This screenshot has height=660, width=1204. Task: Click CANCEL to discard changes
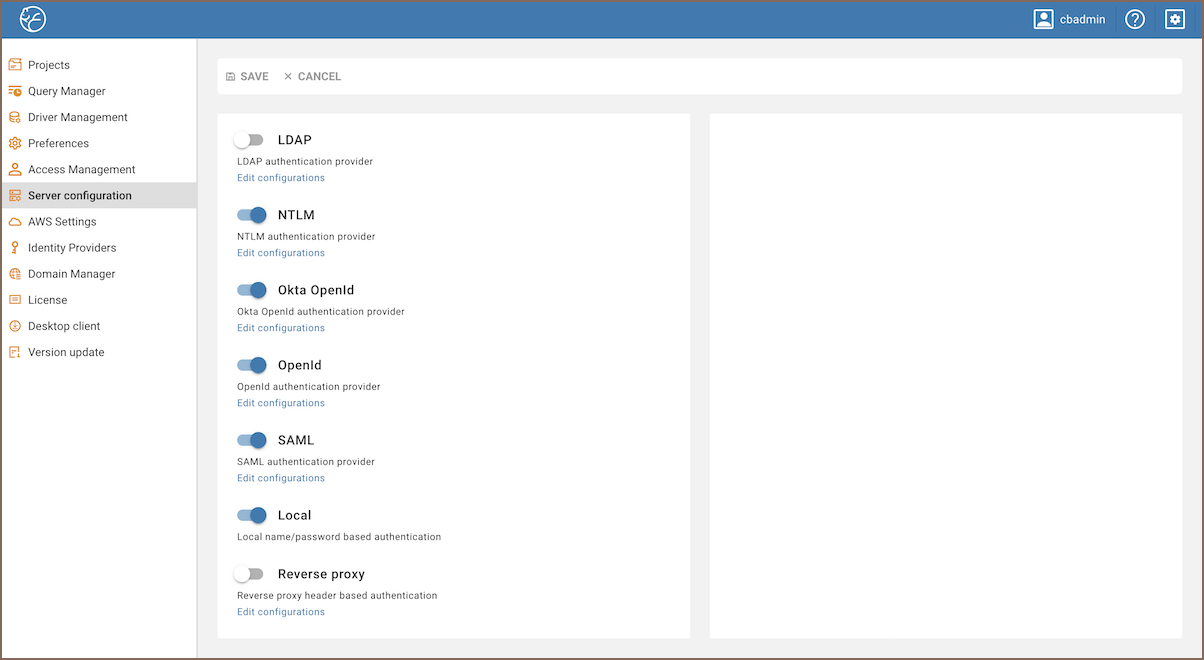312,76
